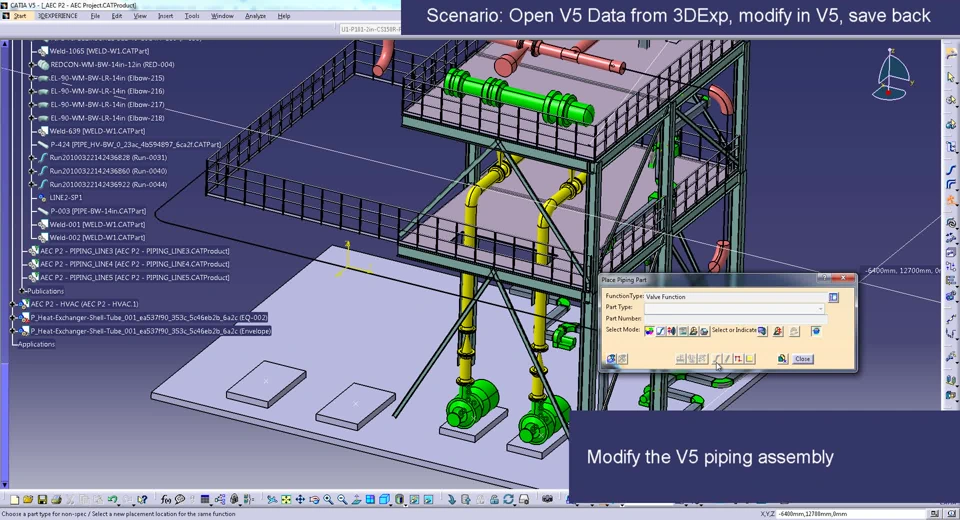Click the Swap visible space icon
This screenshot has height=520, width=960.
click(429, 500)
